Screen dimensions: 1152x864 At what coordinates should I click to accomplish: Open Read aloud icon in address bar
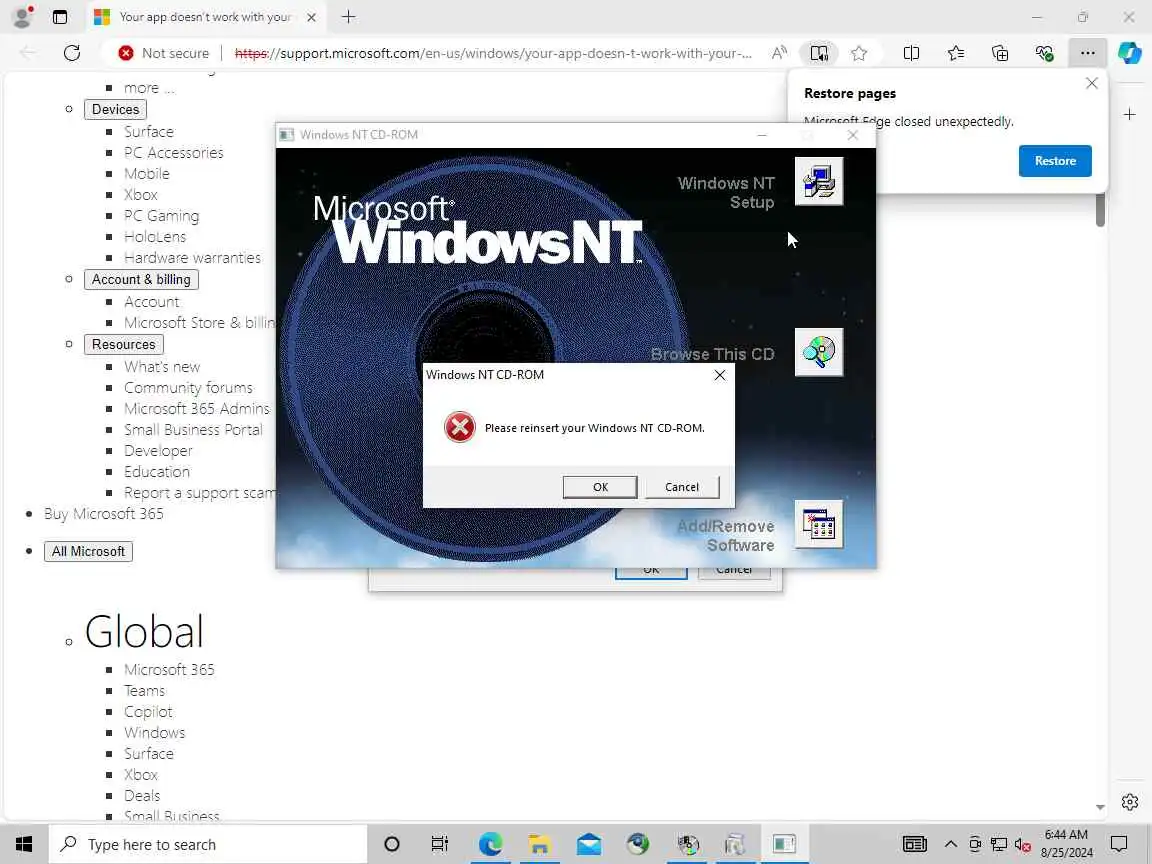(x=780, y=53)
